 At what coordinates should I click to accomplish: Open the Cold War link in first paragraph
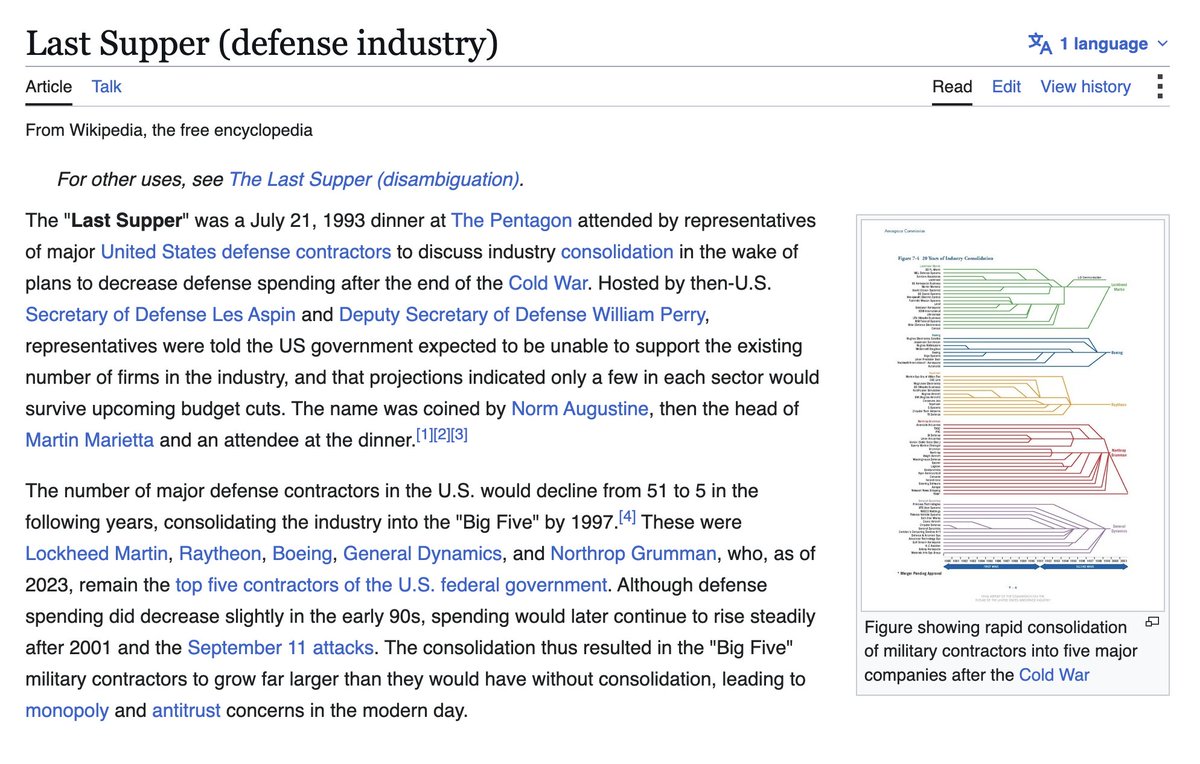(548, 283)
